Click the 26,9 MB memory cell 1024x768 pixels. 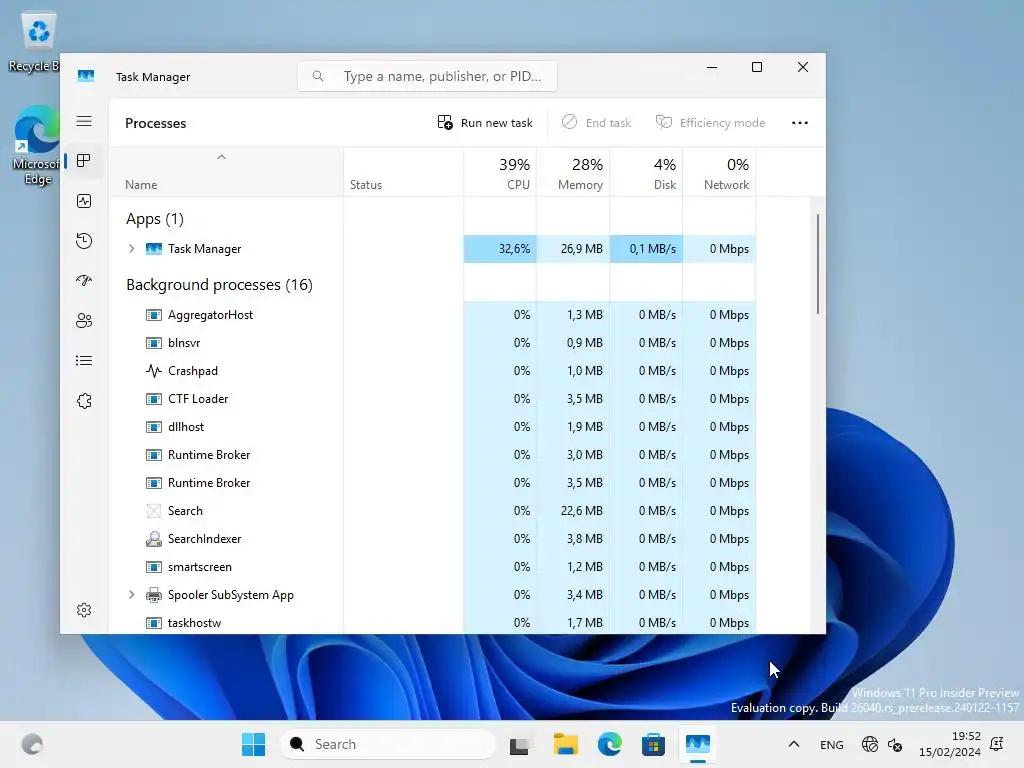pos(573,249)
